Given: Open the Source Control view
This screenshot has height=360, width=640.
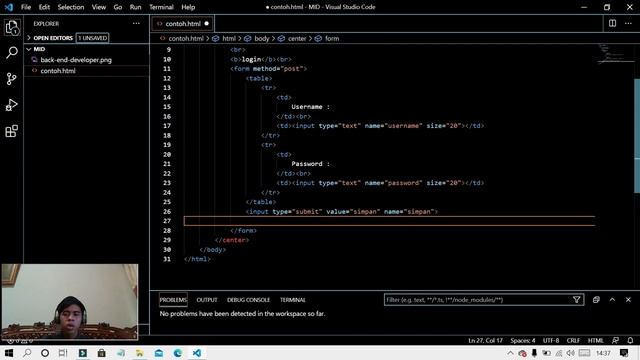Looking at the screenshot, I should coord(11,79).
